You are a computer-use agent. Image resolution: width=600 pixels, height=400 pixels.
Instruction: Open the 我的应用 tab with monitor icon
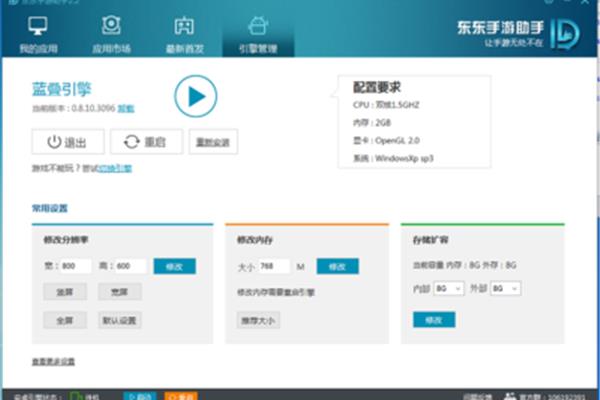point(38,34)
